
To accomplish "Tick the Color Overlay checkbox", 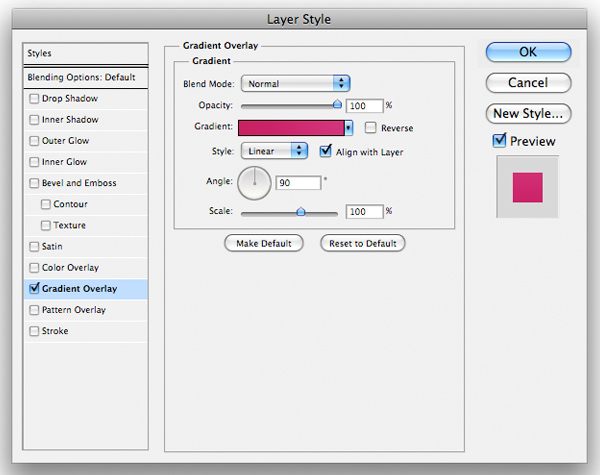I will pyautogui.click(x=34, y=268).
